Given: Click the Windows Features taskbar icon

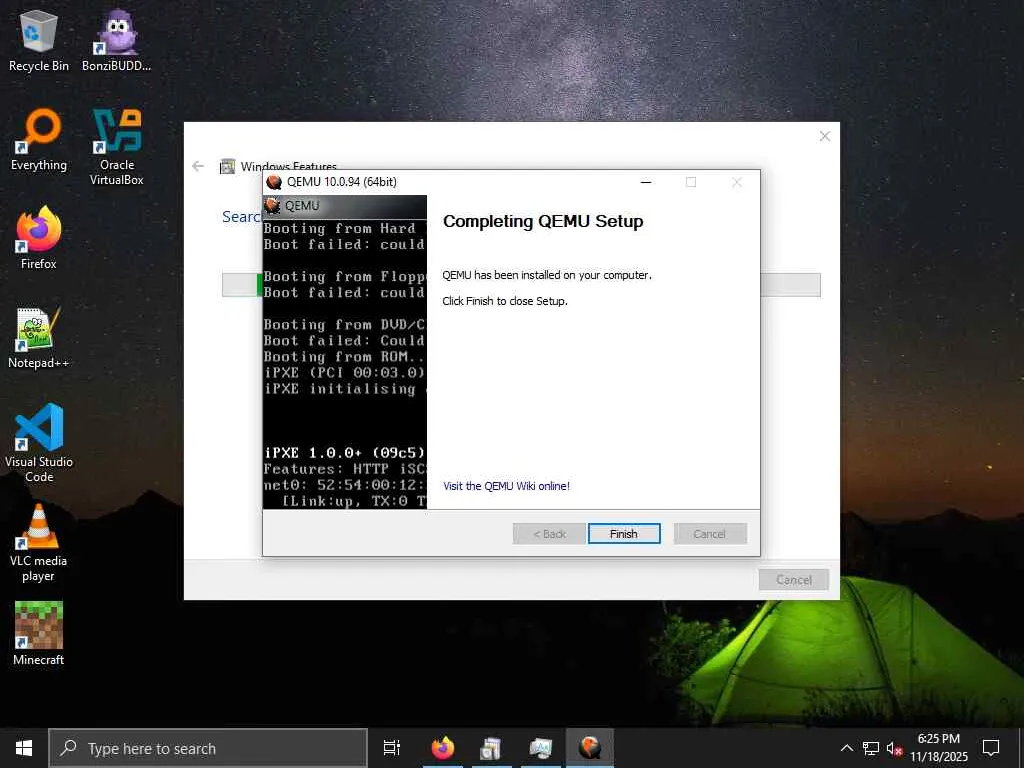Looking at the screenshot, I should tap(491, 748).
